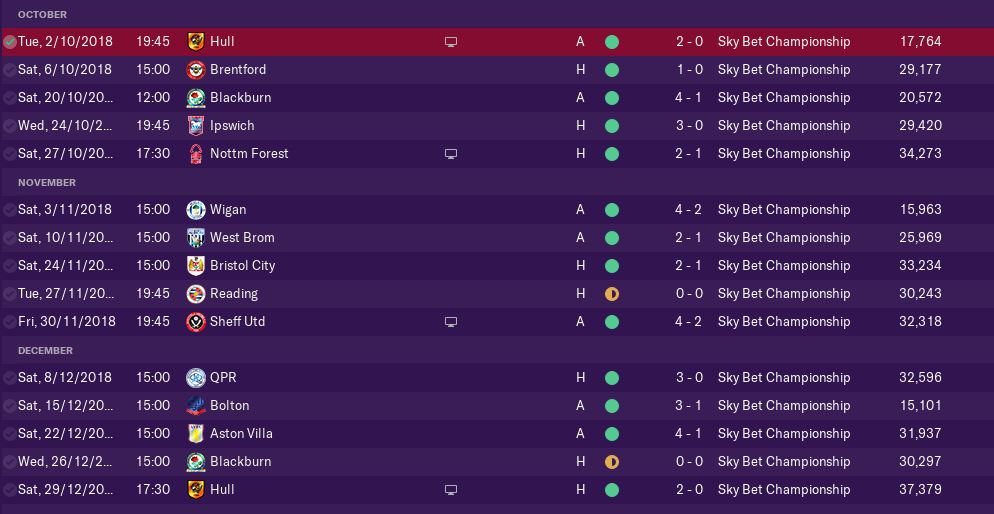The image size is (994, 514).
Task: Click the TV icon on Nottm Forest row
Action: [451, 154]
